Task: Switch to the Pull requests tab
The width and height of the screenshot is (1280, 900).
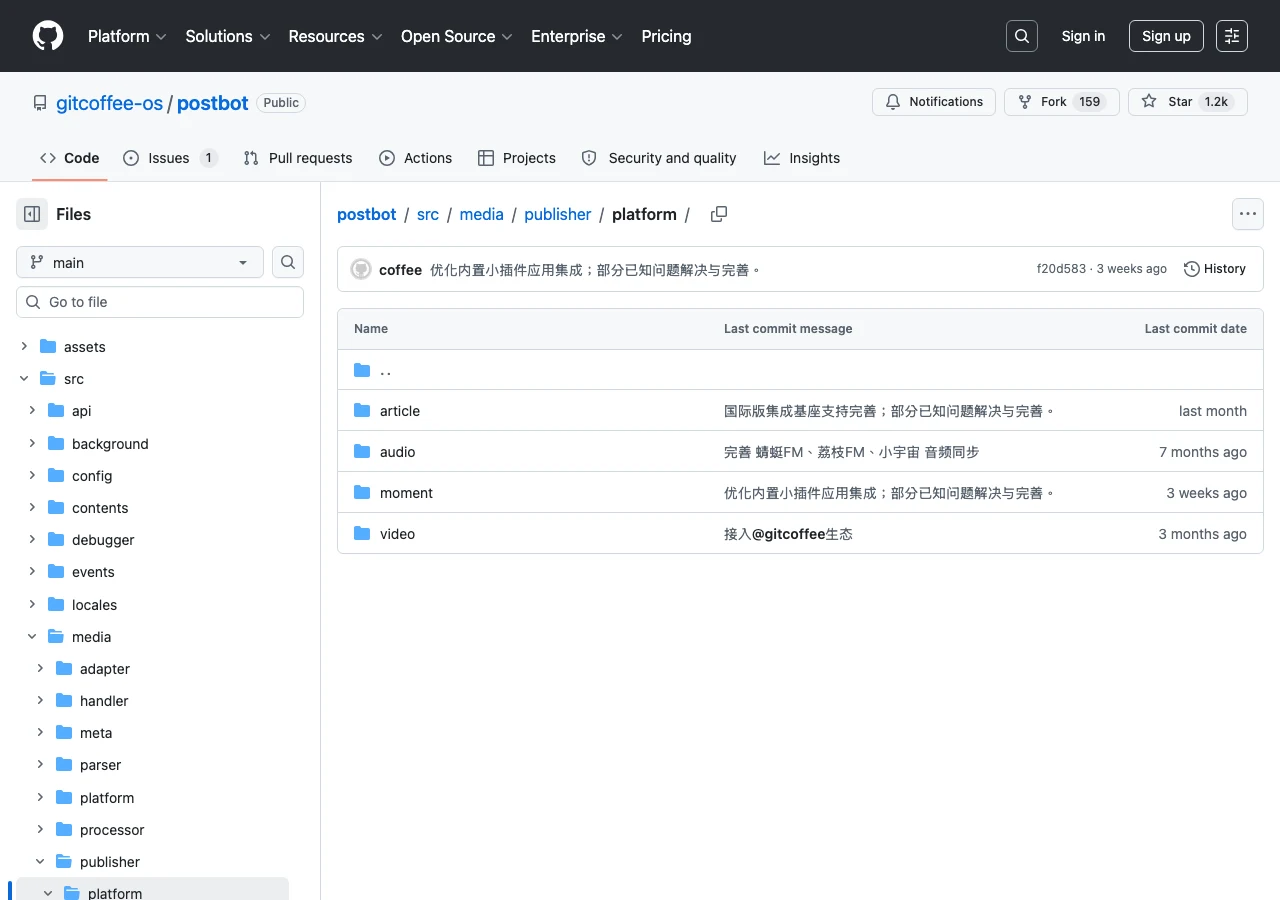Action: [298, 158]
